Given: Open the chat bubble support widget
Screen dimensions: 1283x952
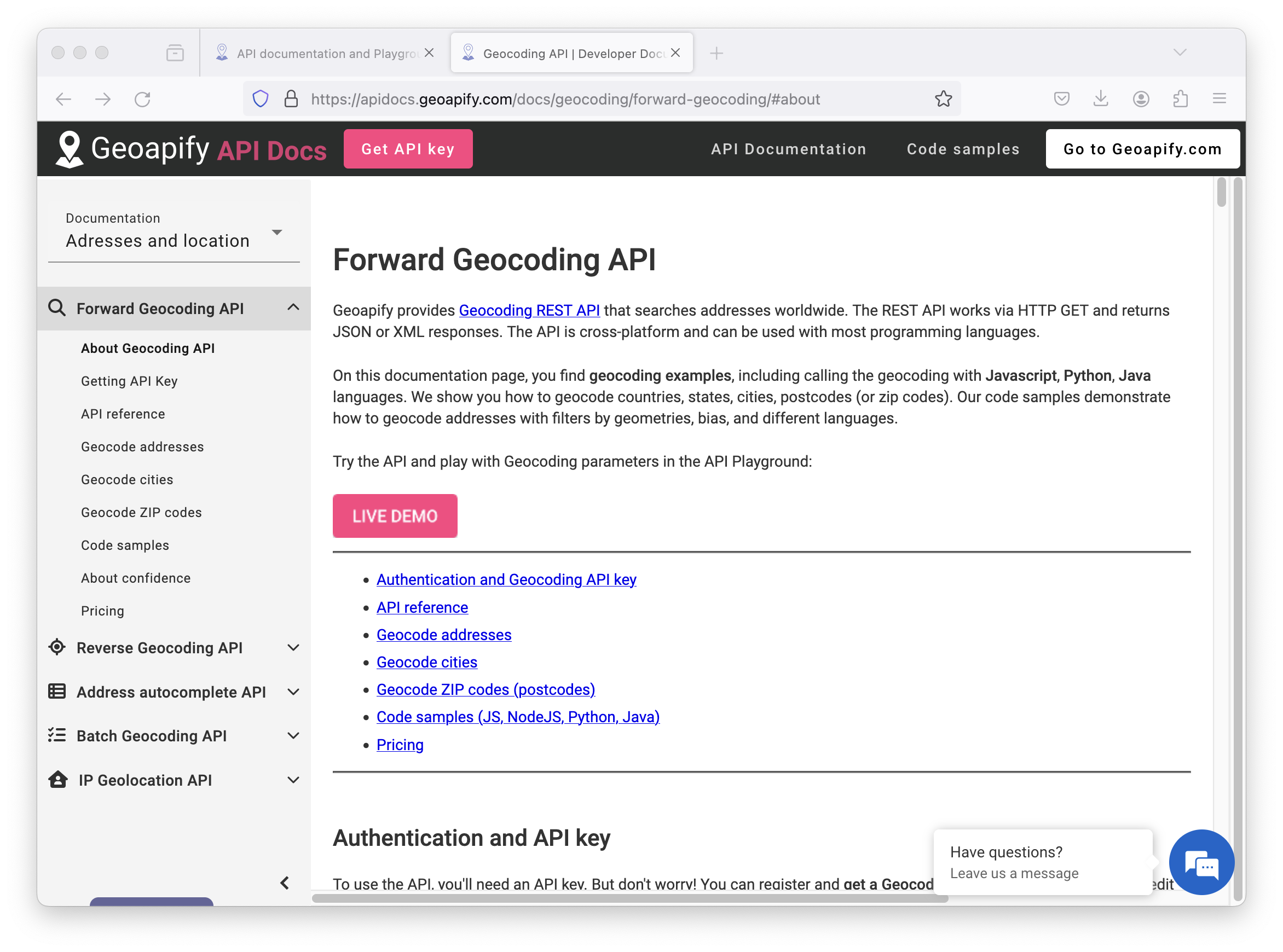Looking at the screenshot, I should [x=1201, y=862].
